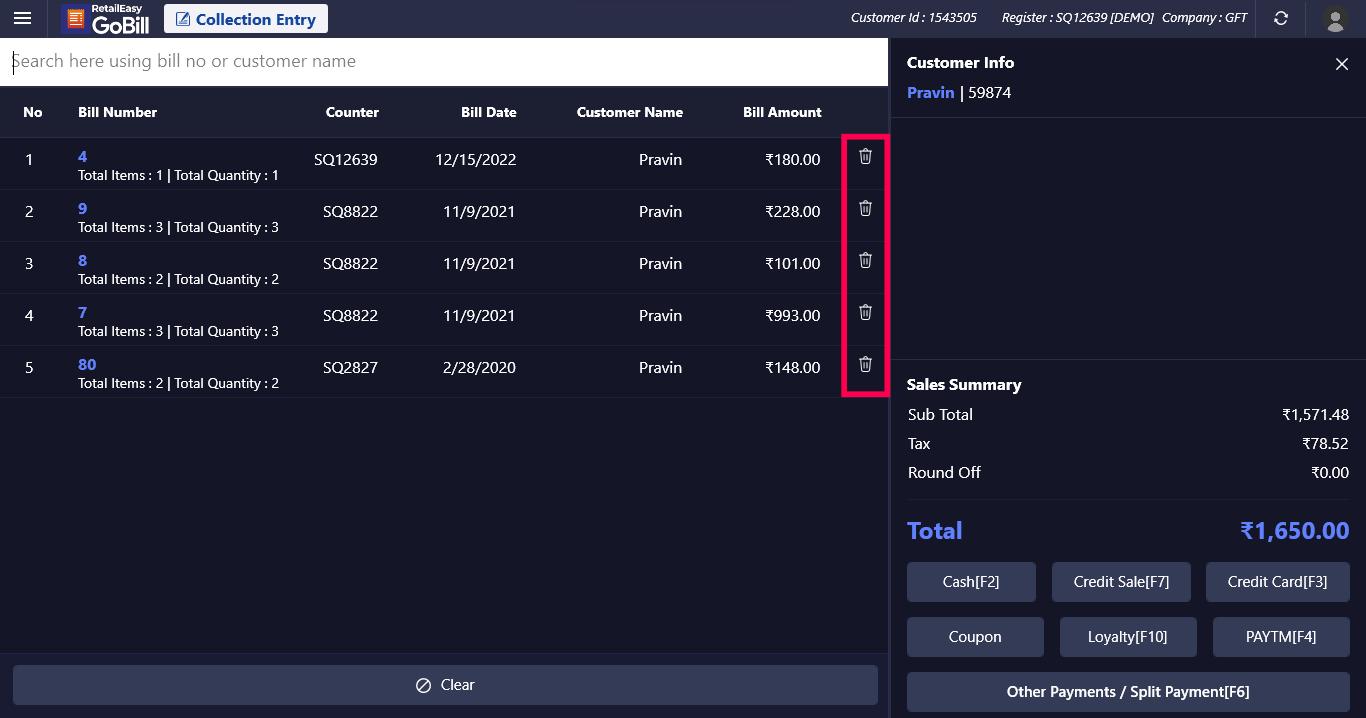Open Other Payments / Split Payment[F6]

click(1128, 692)
